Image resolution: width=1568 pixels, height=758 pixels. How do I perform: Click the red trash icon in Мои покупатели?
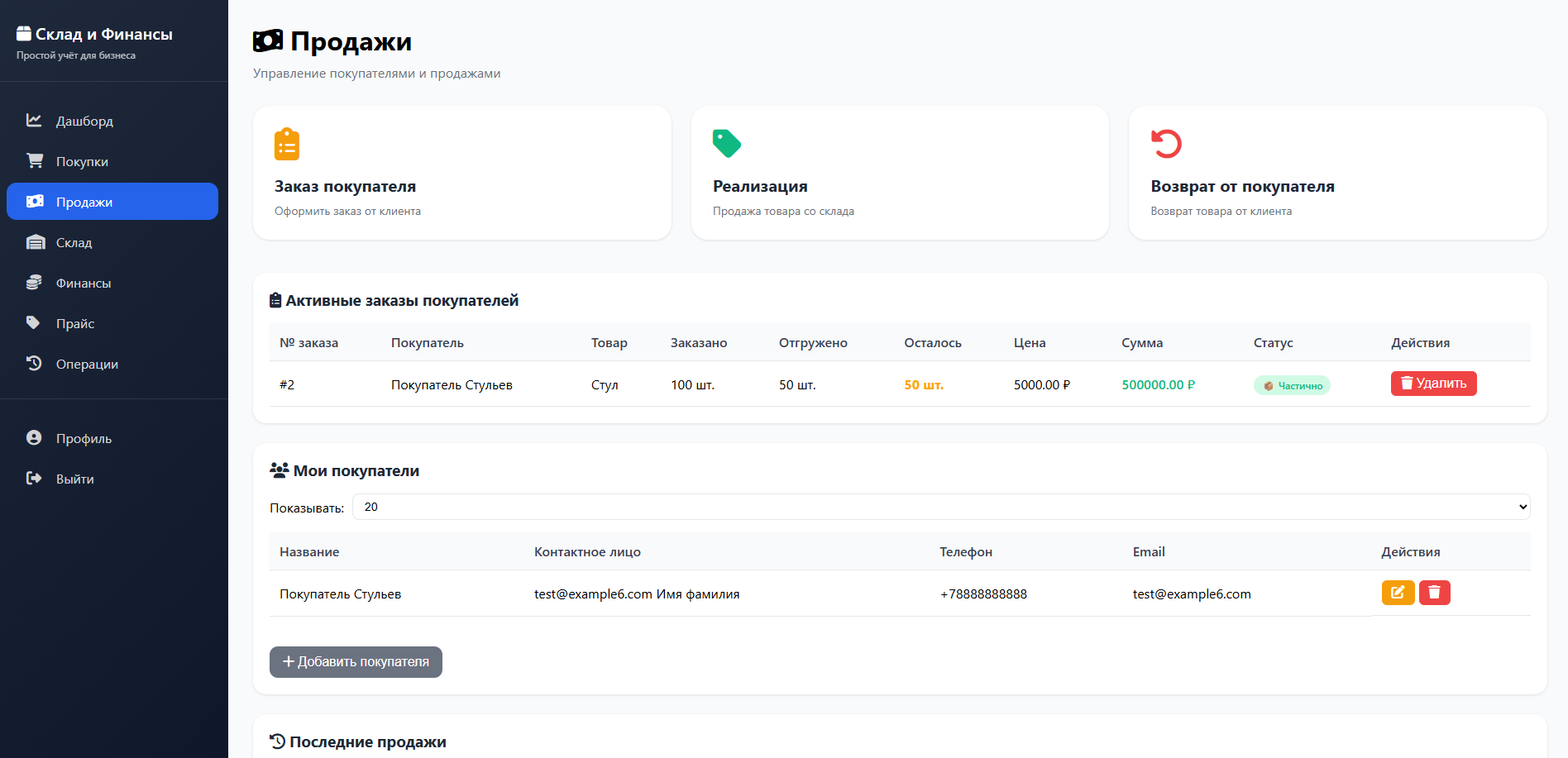[1434, 593]
